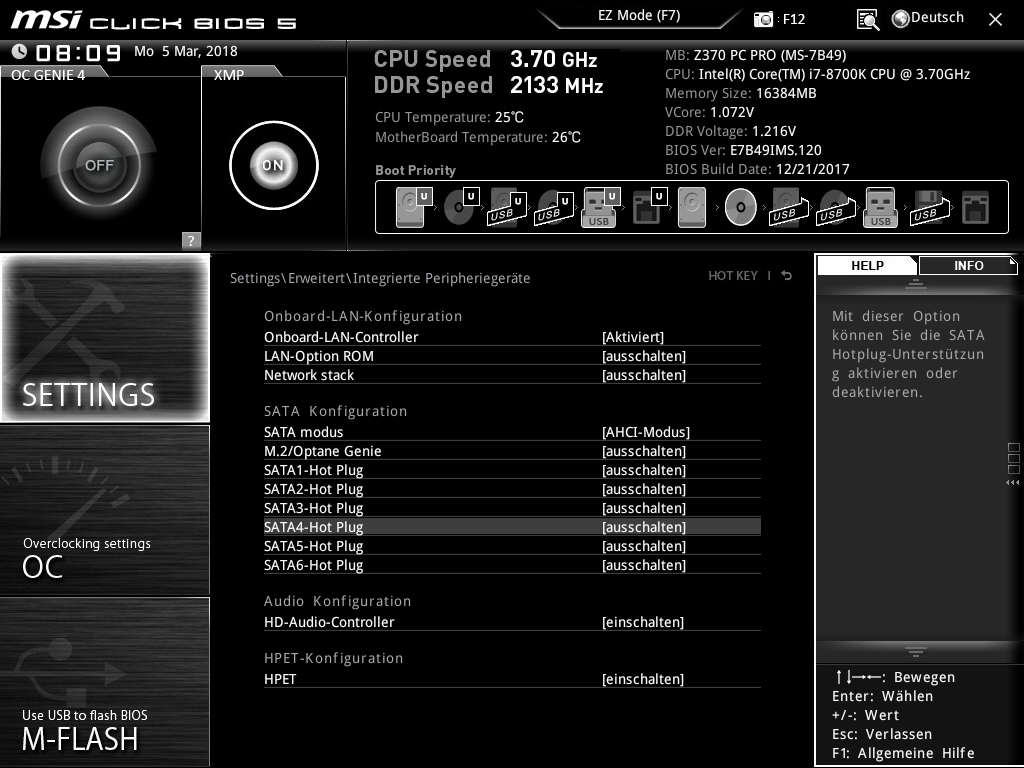This screenshot has width=1024, height=768.
Task: Toggle the SATA3-Hot Plug value
Action: point(643,507)
